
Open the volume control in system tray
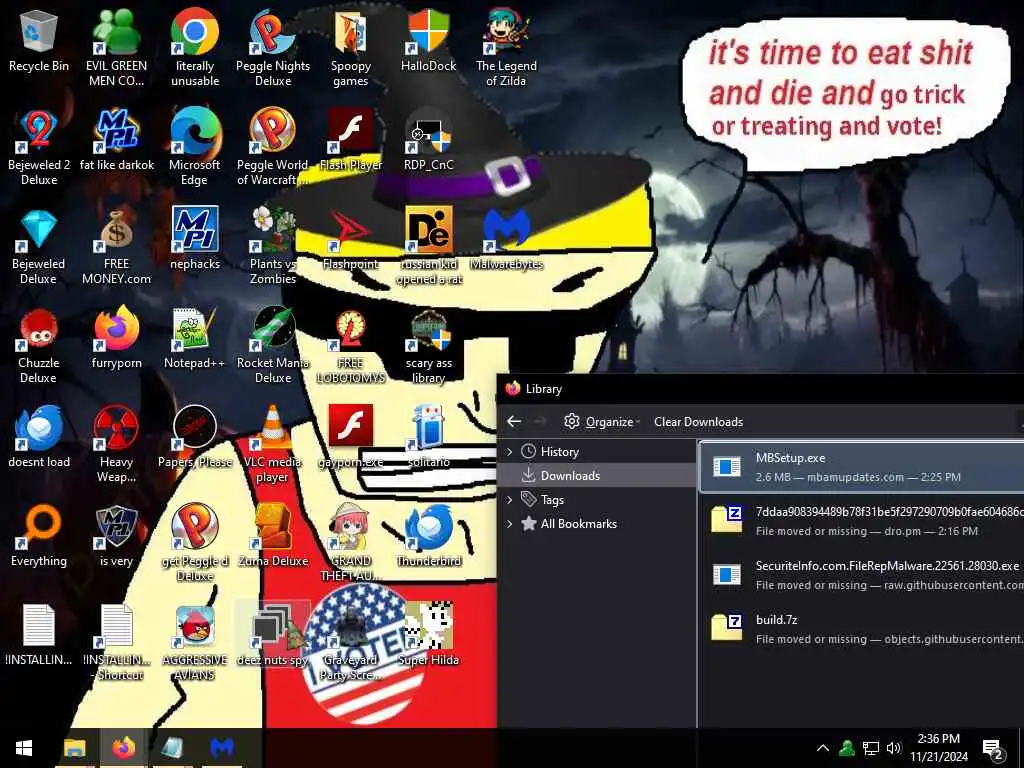pos(893,748)
